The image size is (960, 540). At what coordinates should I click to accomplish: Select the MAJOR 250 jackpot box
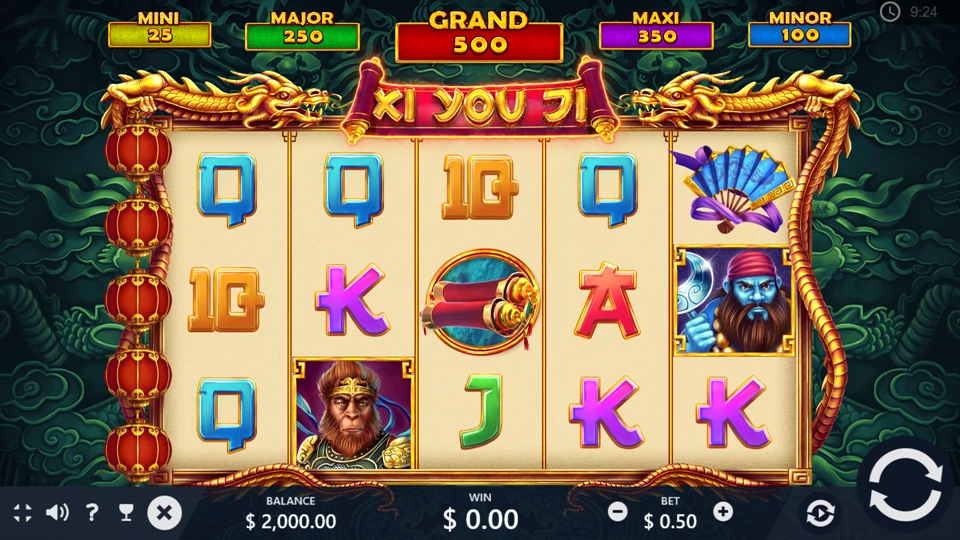coord(302,31)
